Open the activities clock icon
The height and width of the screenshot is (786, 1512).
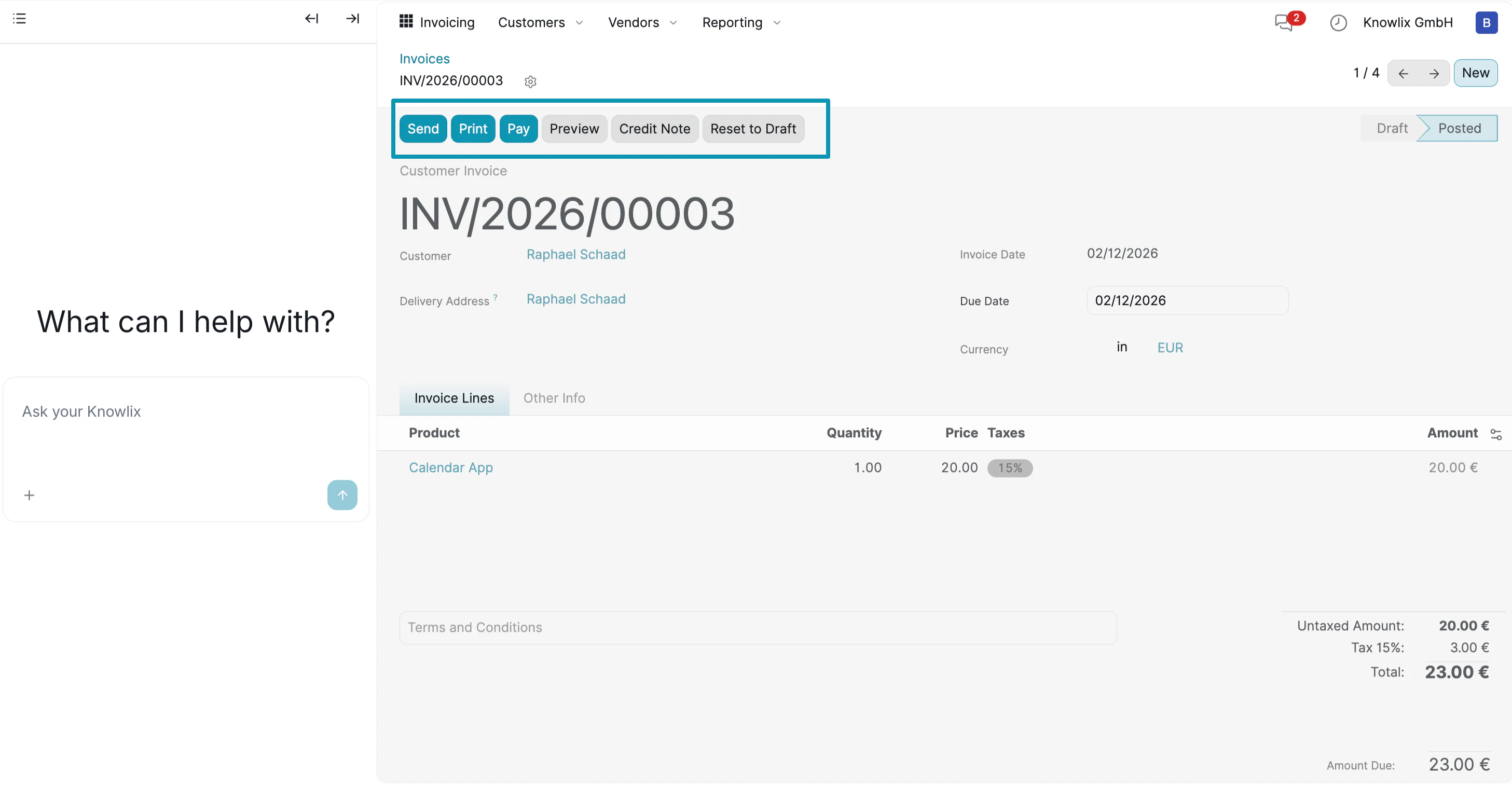point(1339,22)
